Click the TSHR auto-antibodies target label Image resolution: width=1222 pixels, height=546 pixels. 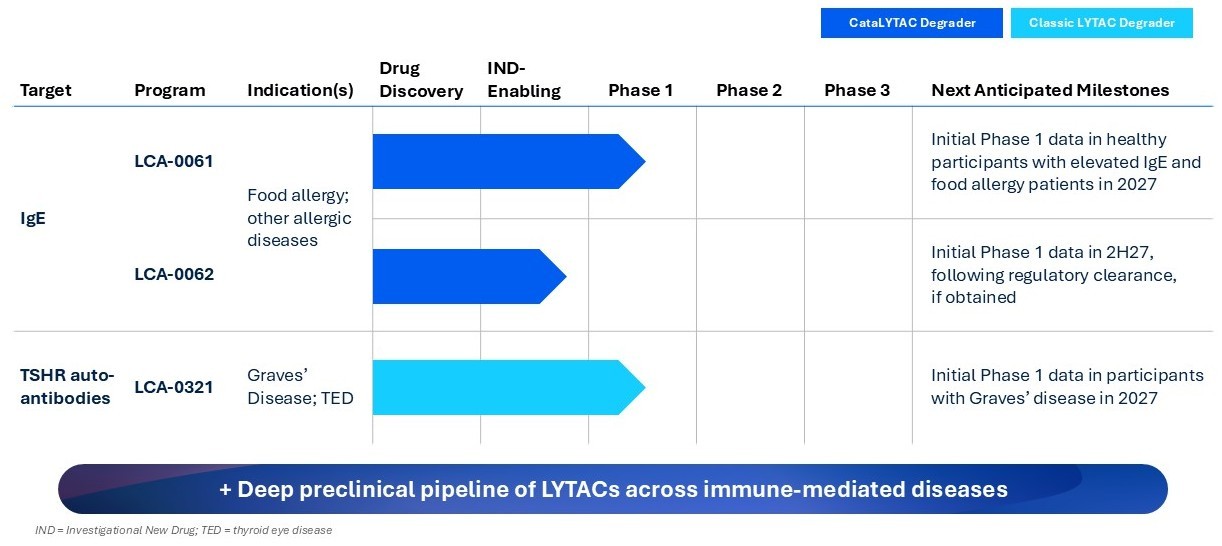point(68,387)
